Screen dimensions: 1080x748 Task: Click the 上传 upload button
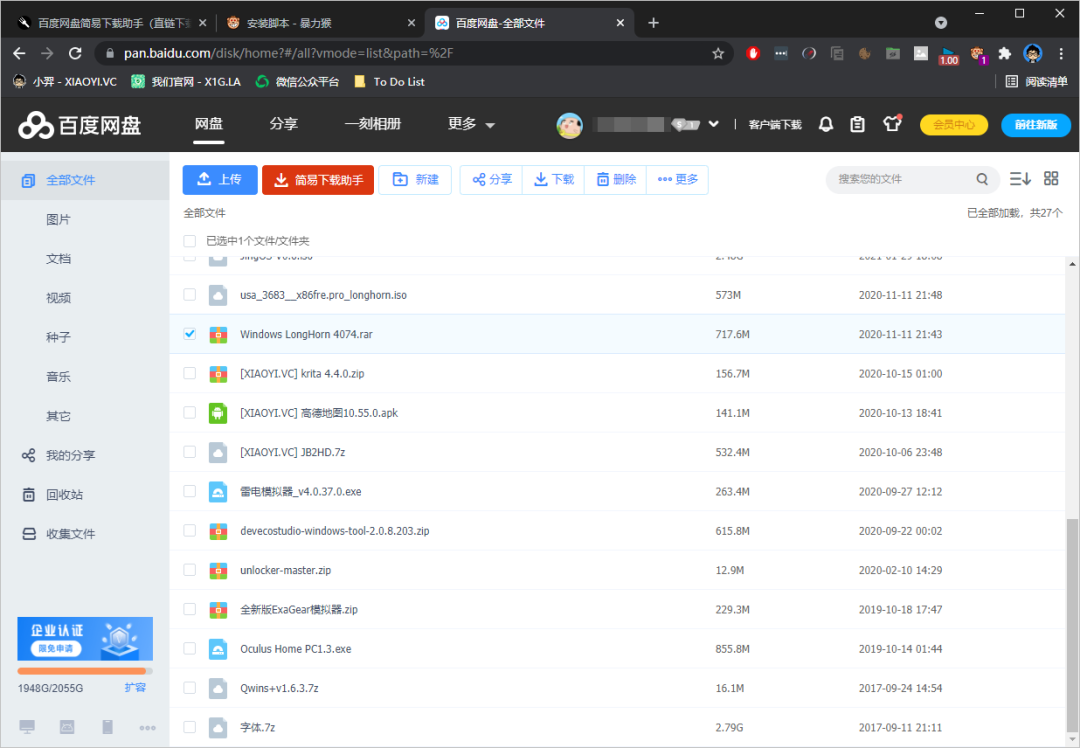tap(220, 180)
